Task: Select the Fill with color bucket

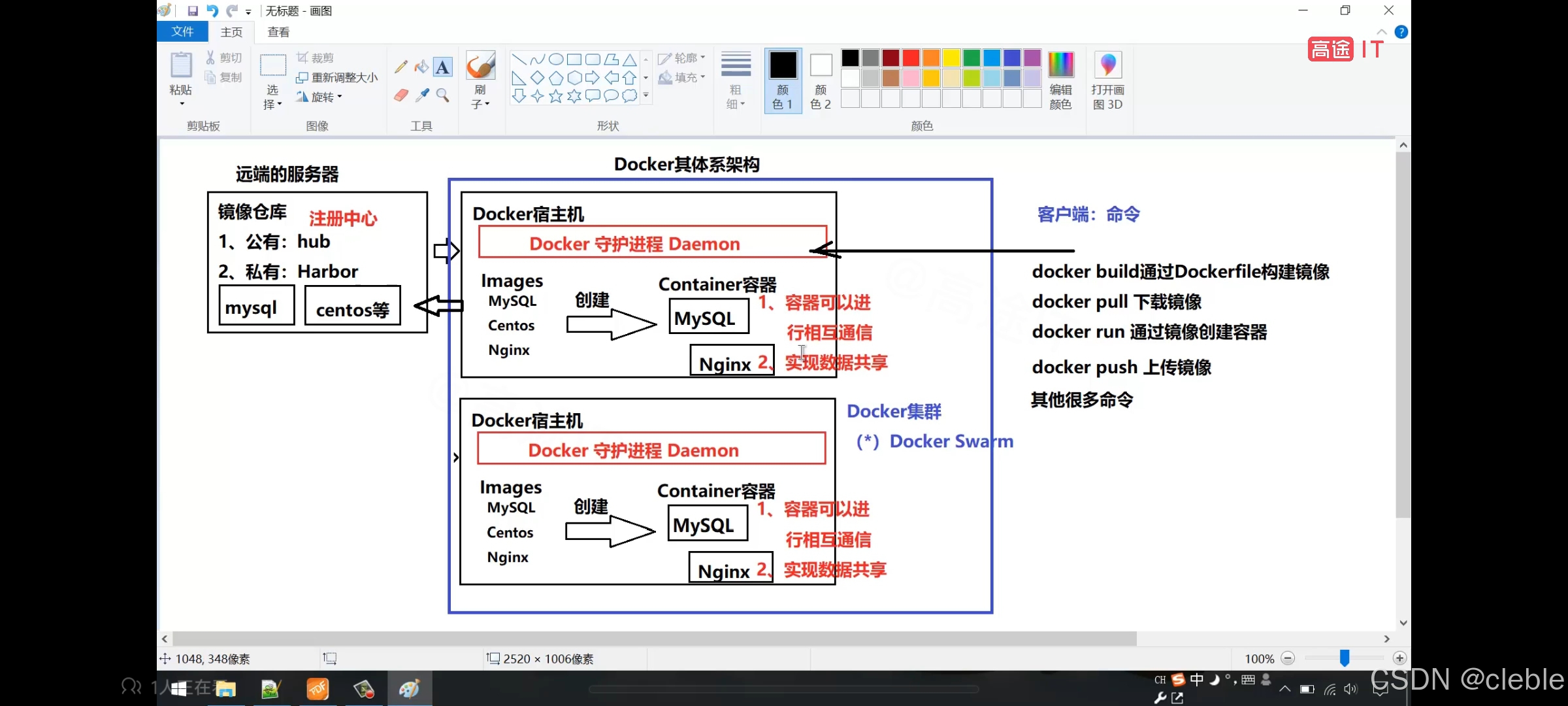Action: (x=422, y=67)
